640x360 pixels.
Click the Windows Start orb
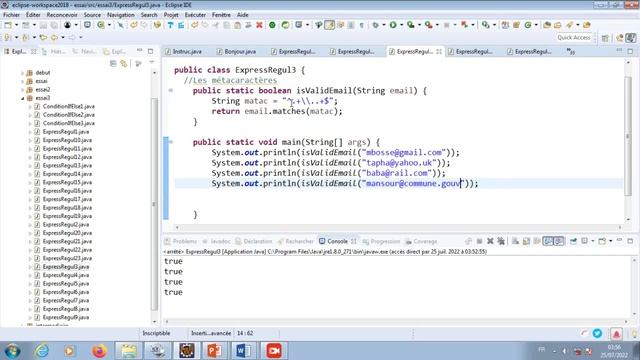click(x=12, y=351)
